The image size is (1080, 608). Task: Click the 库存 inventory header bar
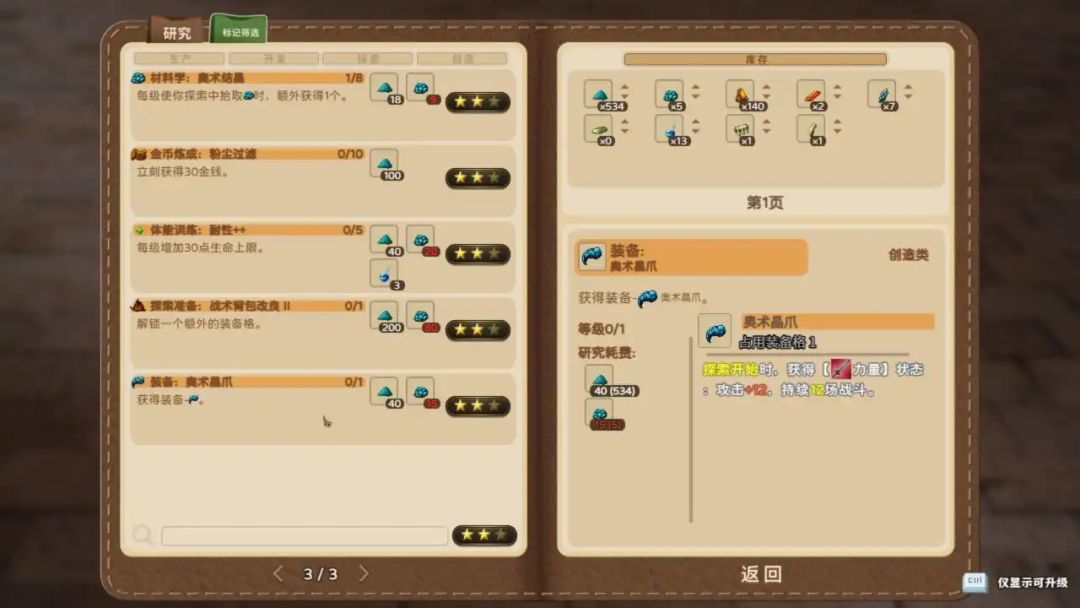point(755,59)
